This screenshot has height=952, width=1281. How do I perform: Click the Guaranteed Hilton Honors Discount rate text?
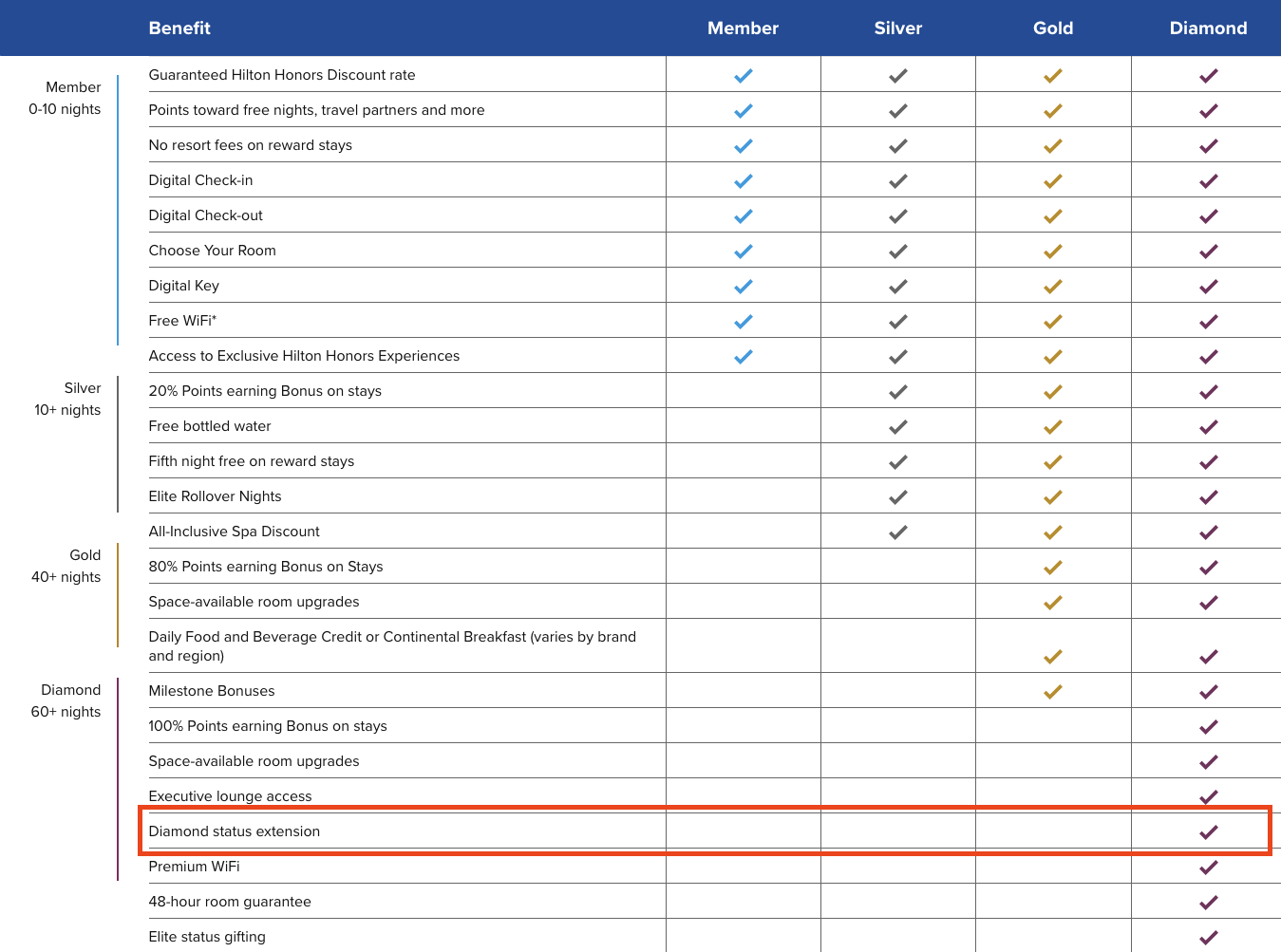[x=282, y=75]
